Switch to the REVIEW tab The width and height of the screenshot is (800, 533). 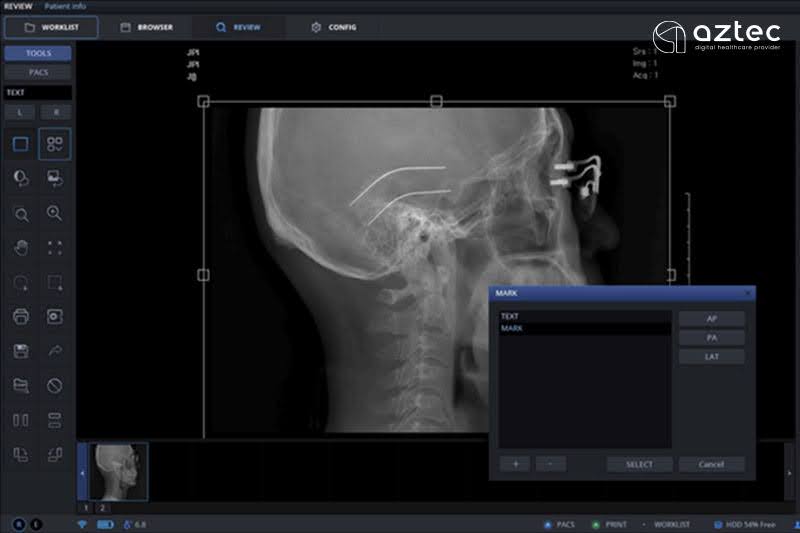(x=238, y=27)
